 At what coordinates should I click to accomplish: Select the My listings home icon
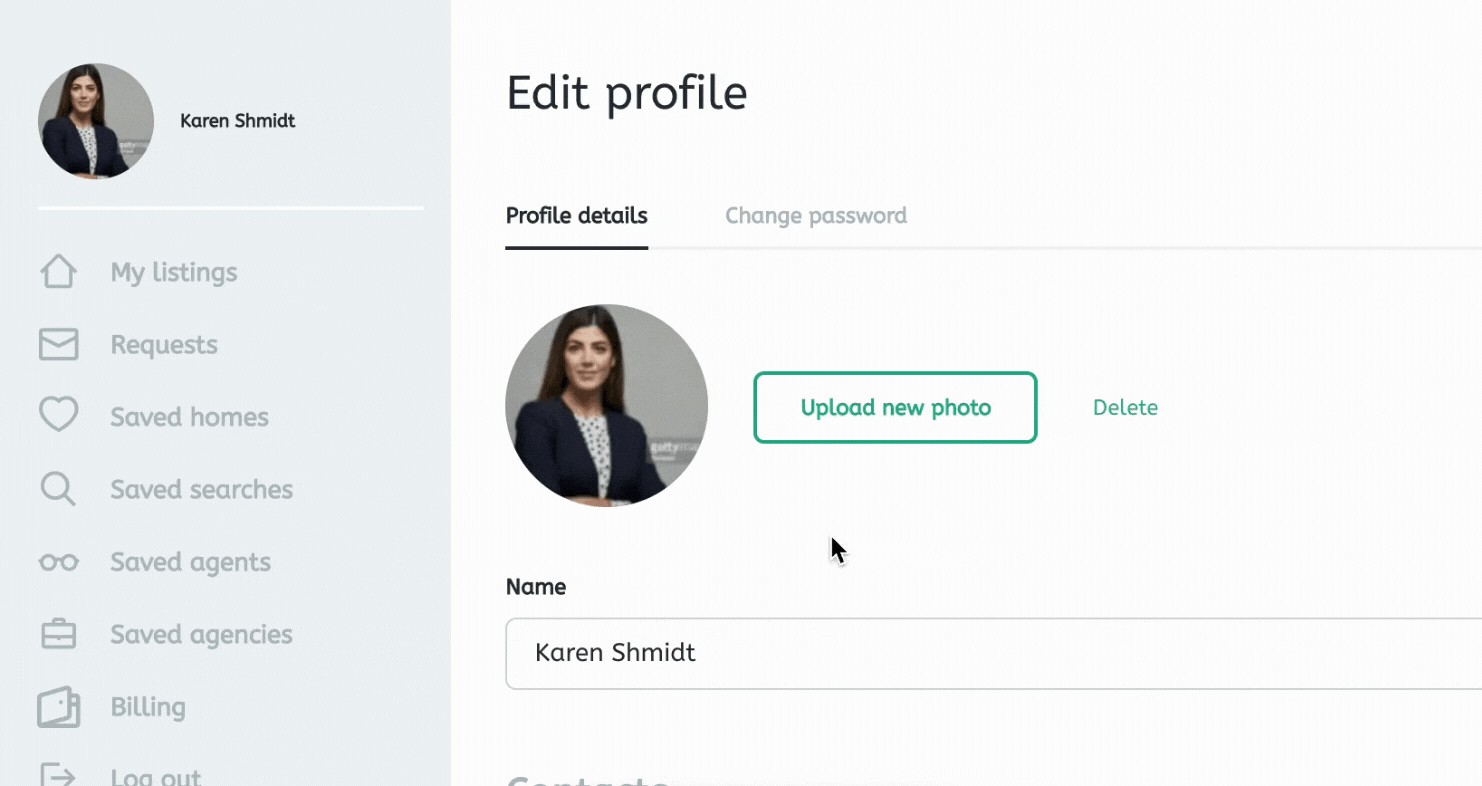coord(59,271)
